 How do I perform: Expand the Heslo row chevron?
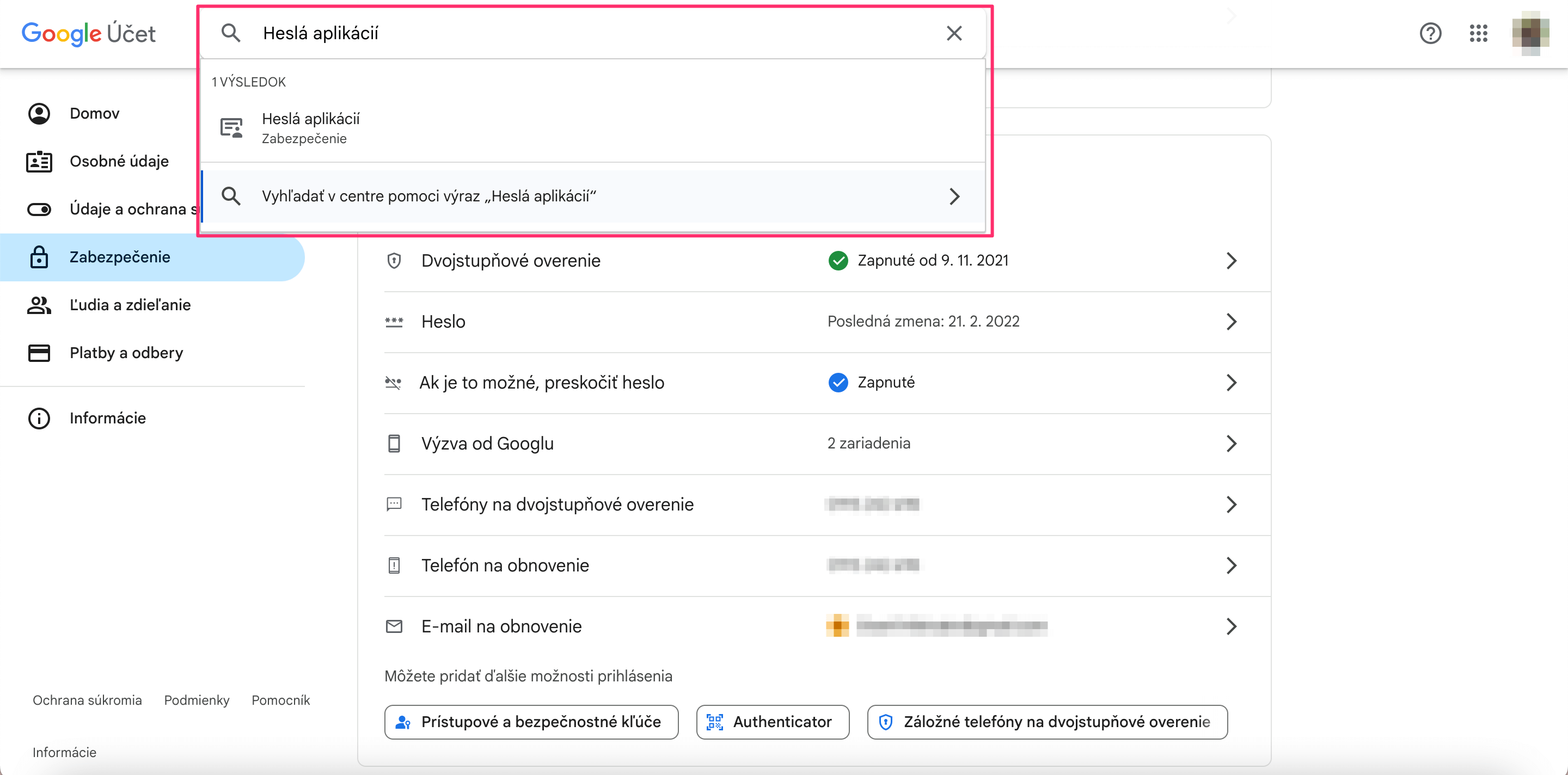(1231, 322)
